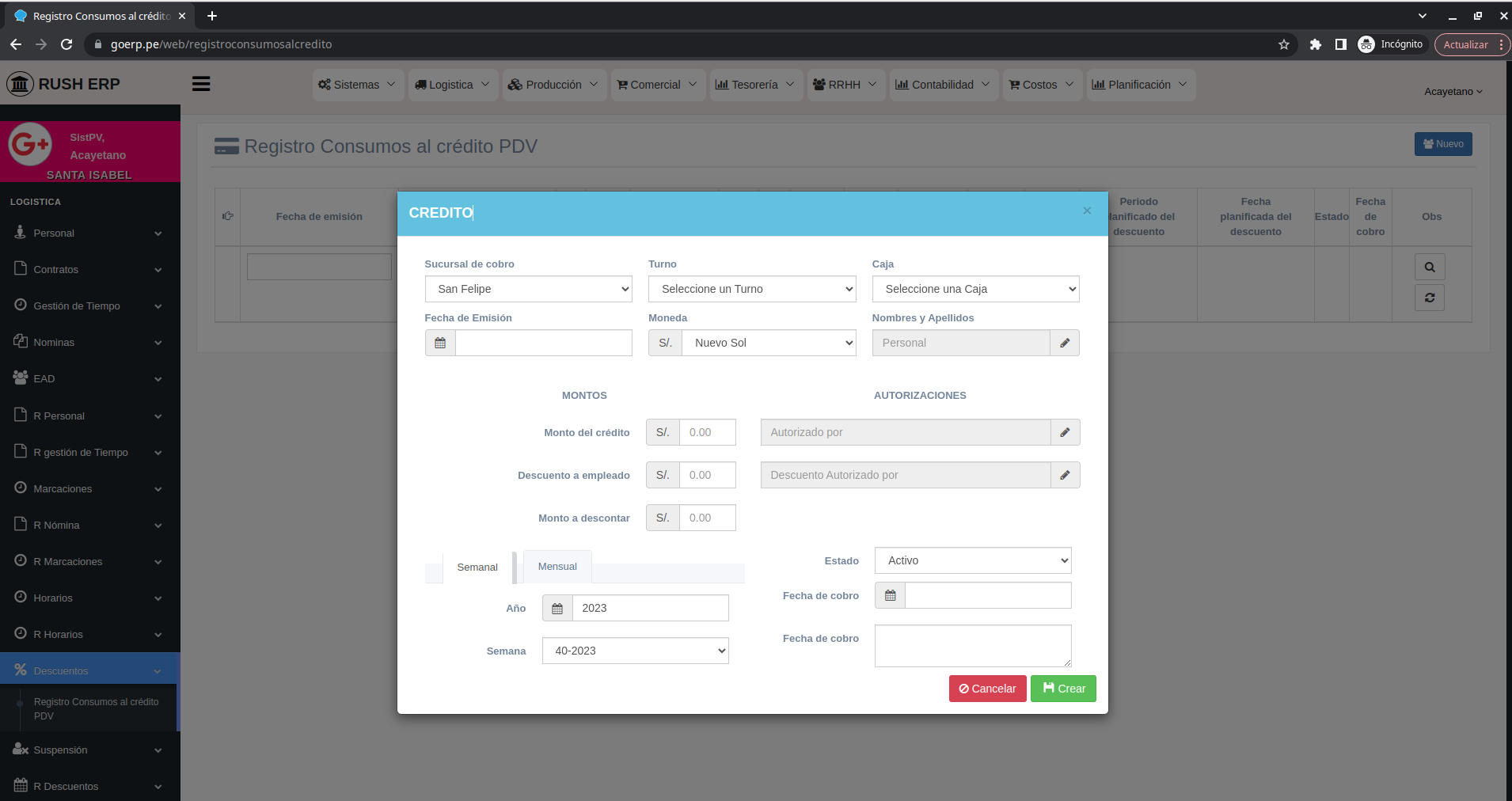
Task: Open the Tesorería top menu
Action: pos(754,85)
